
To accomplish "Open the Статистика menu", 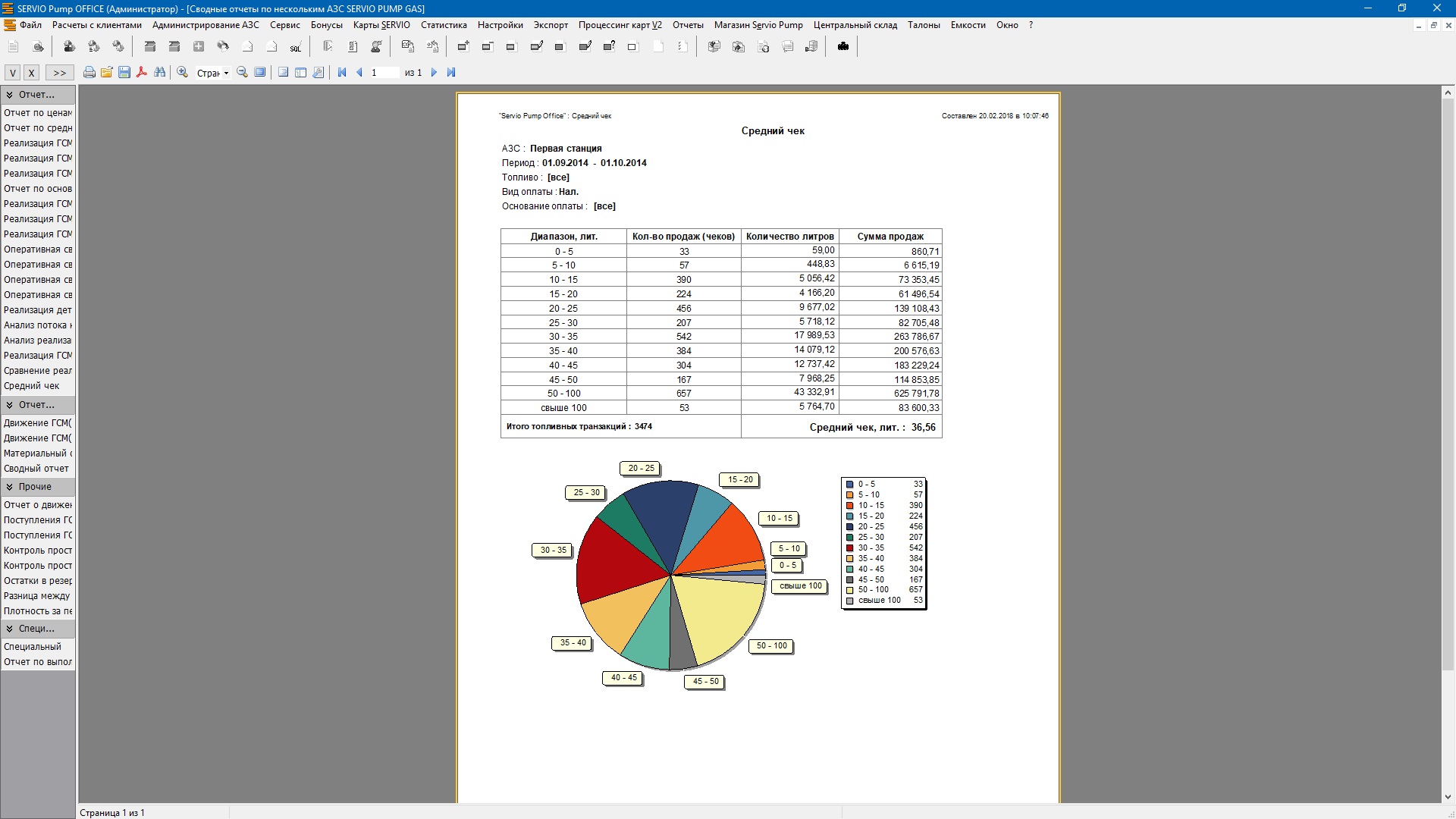I will click(444, 25).
